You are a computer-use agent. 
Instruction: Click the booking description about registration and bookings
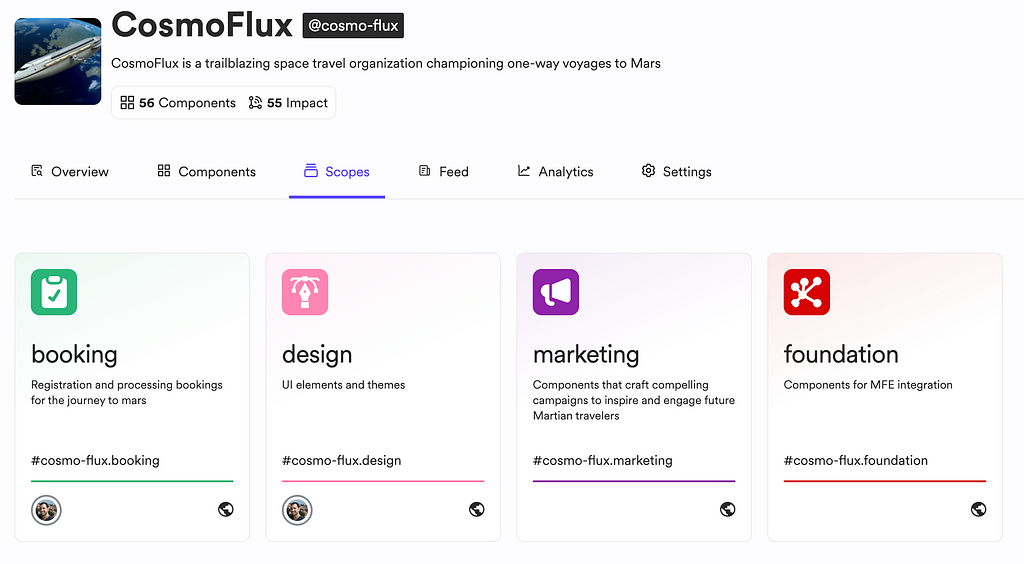coord(127,392)
